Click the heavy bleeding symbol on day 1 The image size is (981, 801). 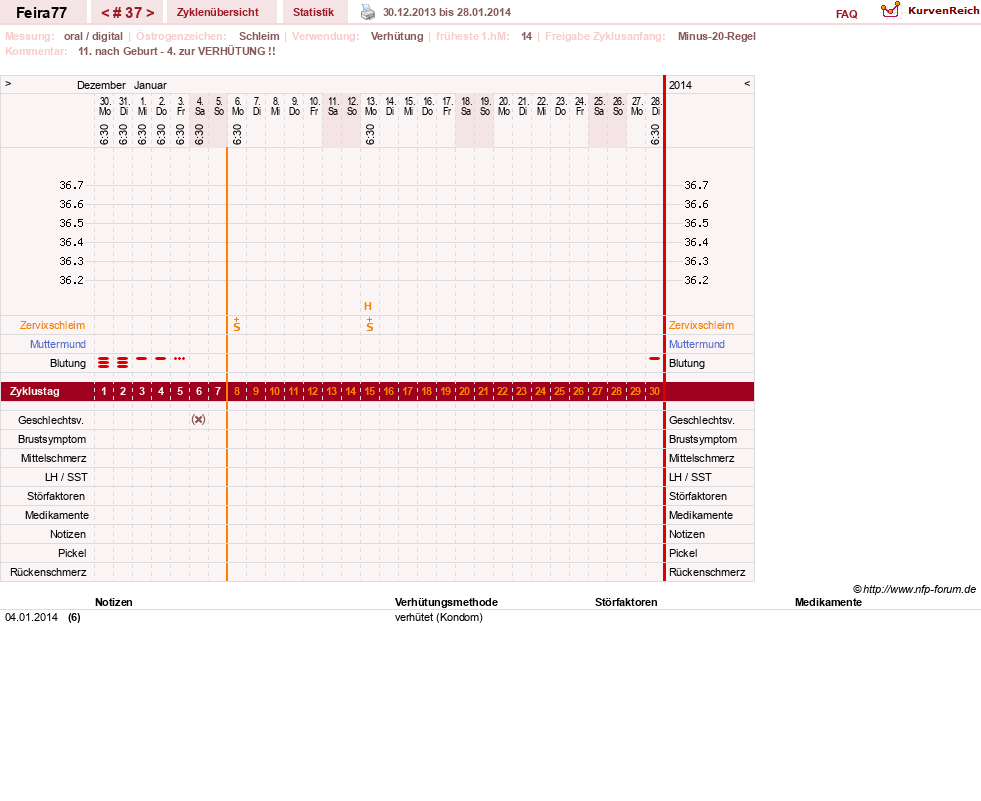(104, 362)
